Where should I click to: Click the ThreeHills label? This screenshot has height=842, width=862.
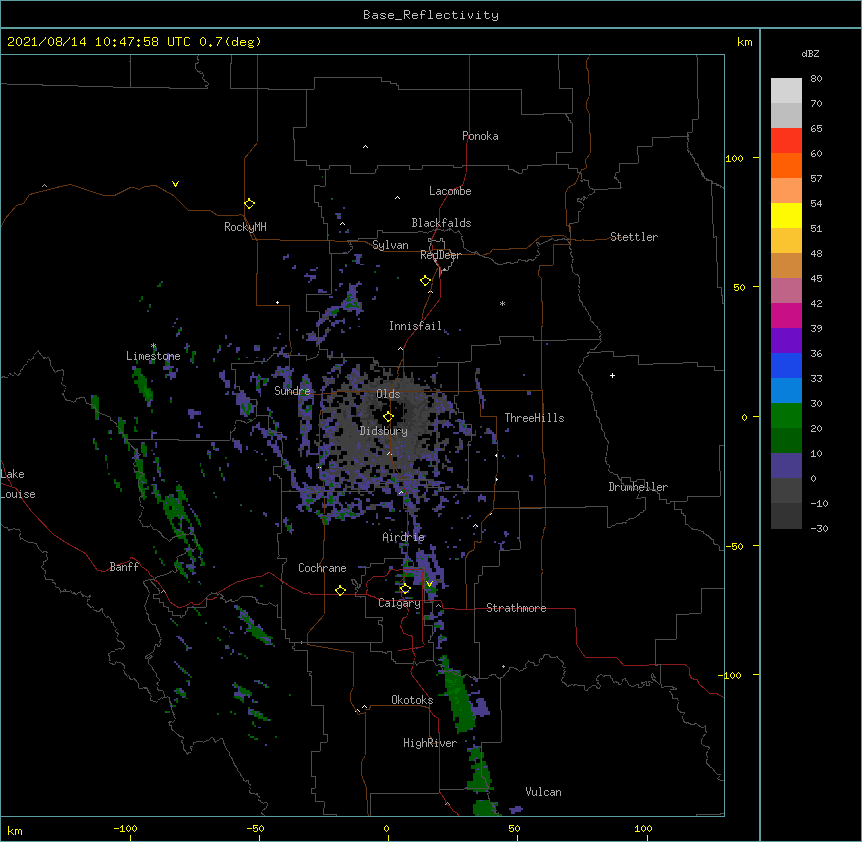[x=534, y=418]
